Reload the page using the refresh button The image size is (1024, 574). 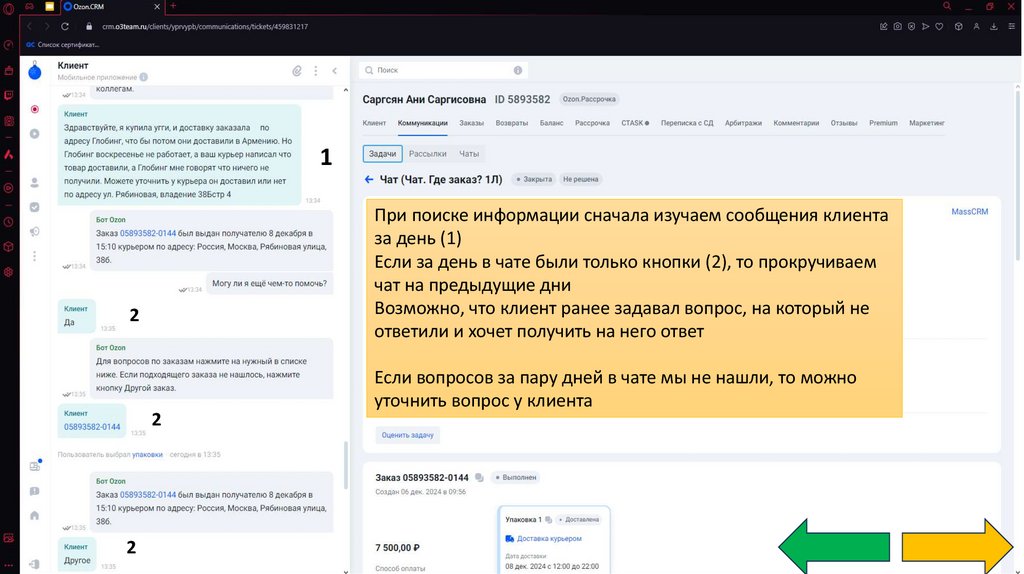[65, 27]
